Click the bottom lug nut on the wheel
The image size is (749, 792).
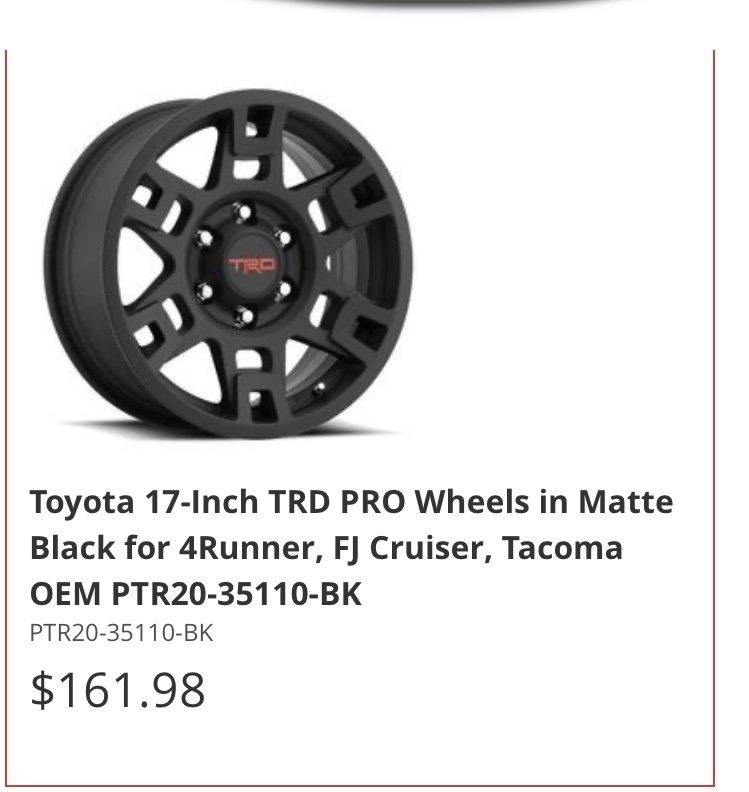(245, 317)
